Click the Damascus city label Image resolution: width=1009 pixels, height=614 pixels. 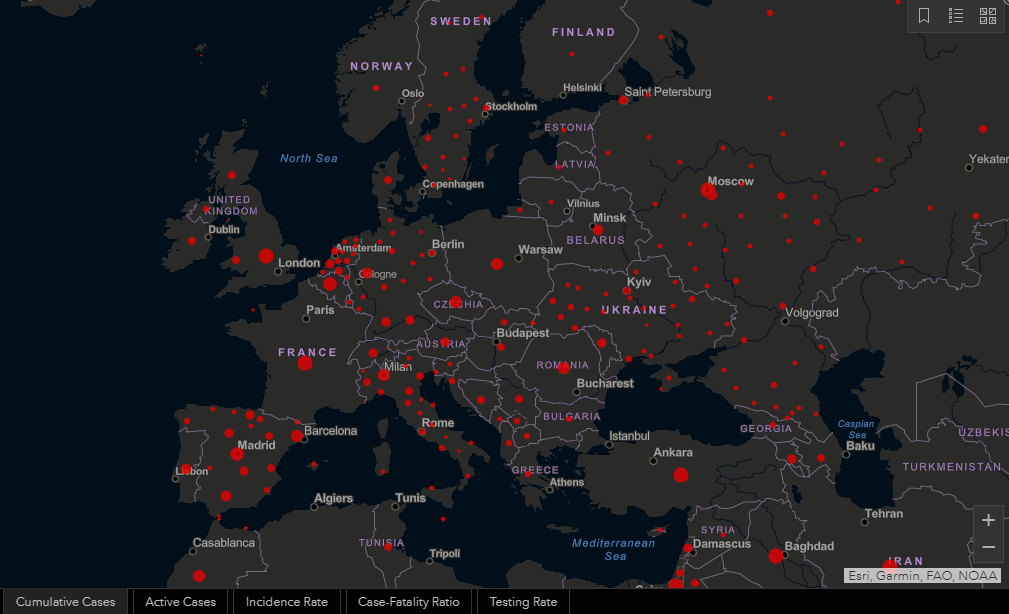(721, 544)
